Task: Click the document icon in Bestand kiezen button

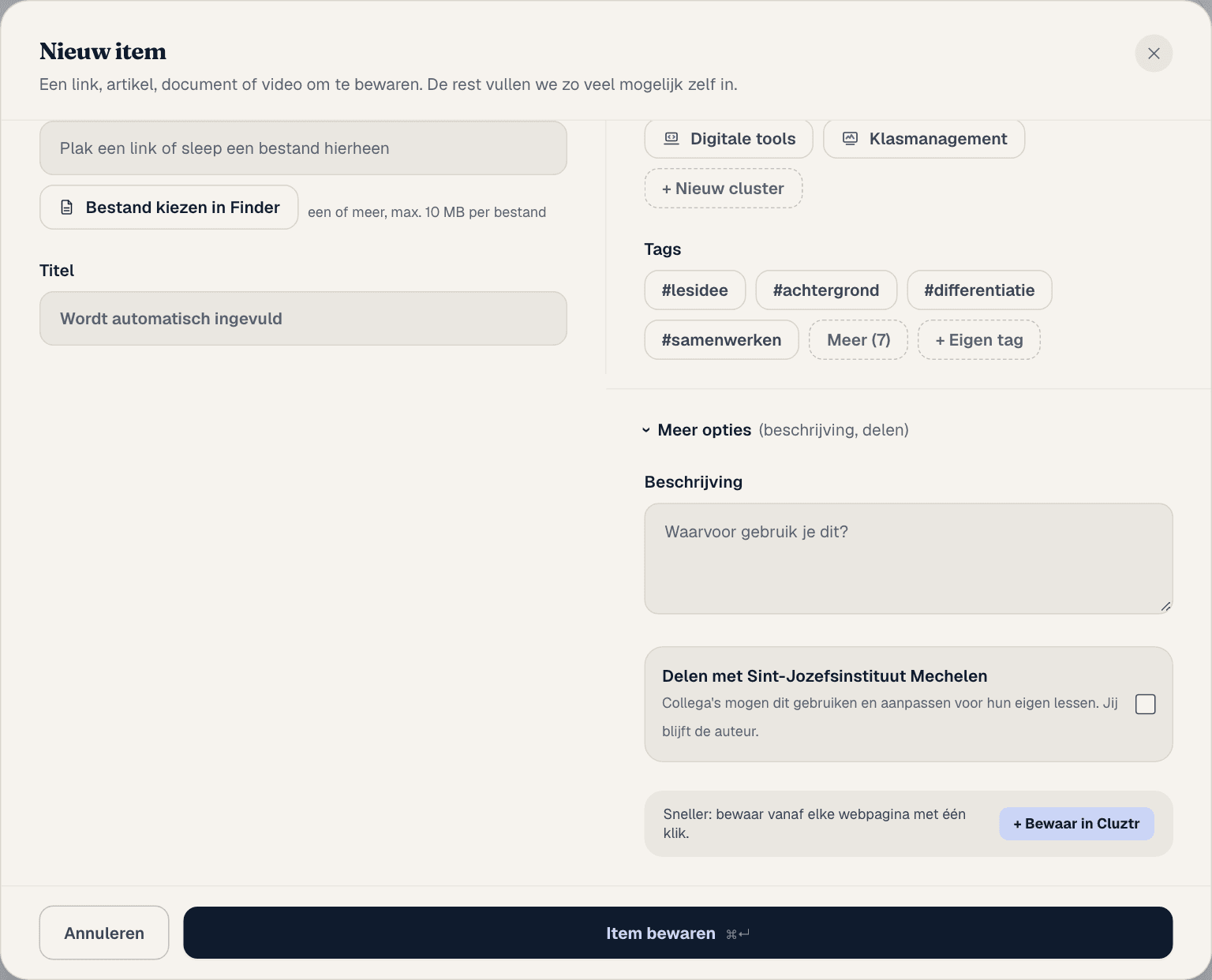Action: click(x=67, y=208)
